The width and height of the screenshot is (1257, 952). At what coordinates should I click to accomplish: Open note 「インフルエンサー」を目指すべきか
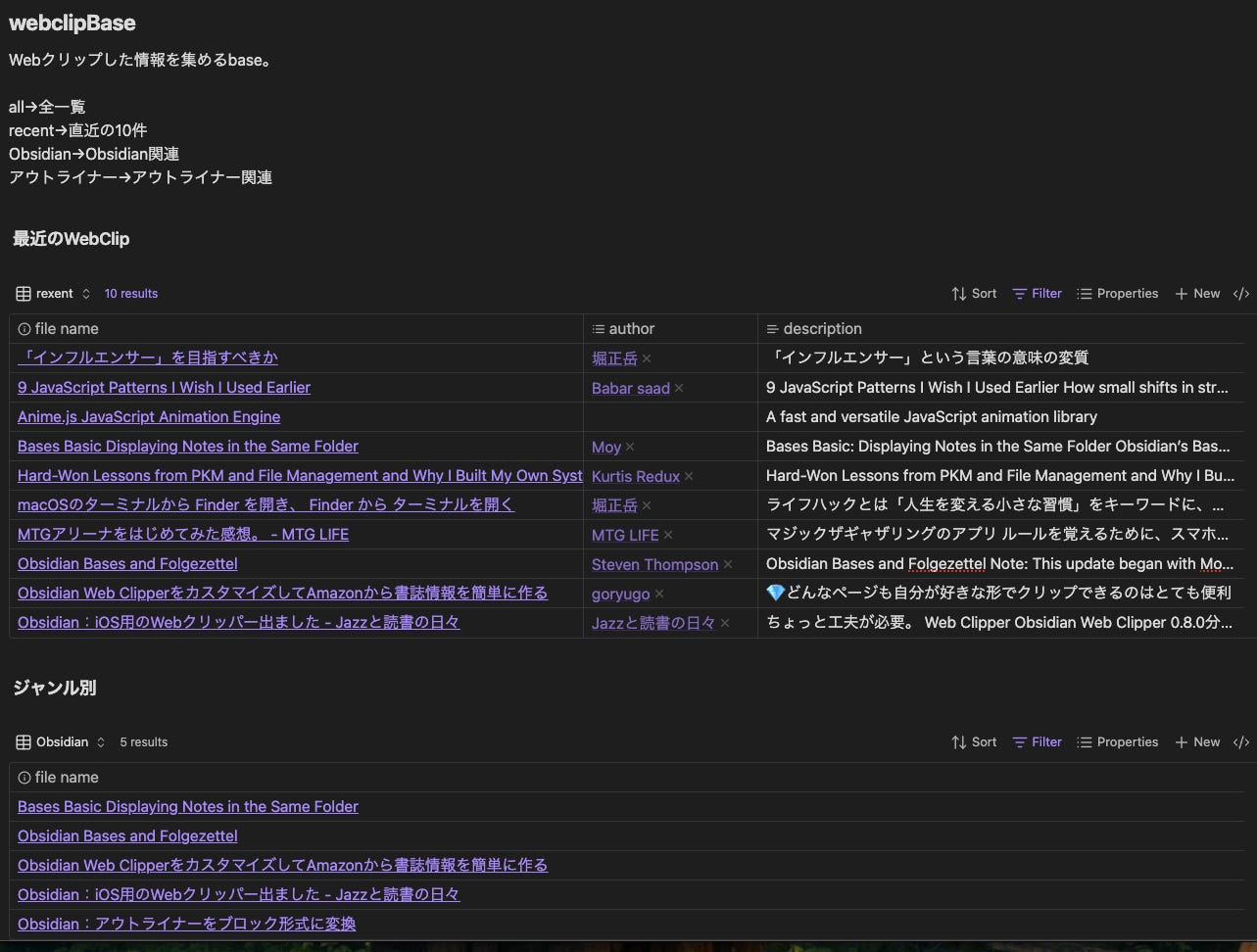click(148, 357)
